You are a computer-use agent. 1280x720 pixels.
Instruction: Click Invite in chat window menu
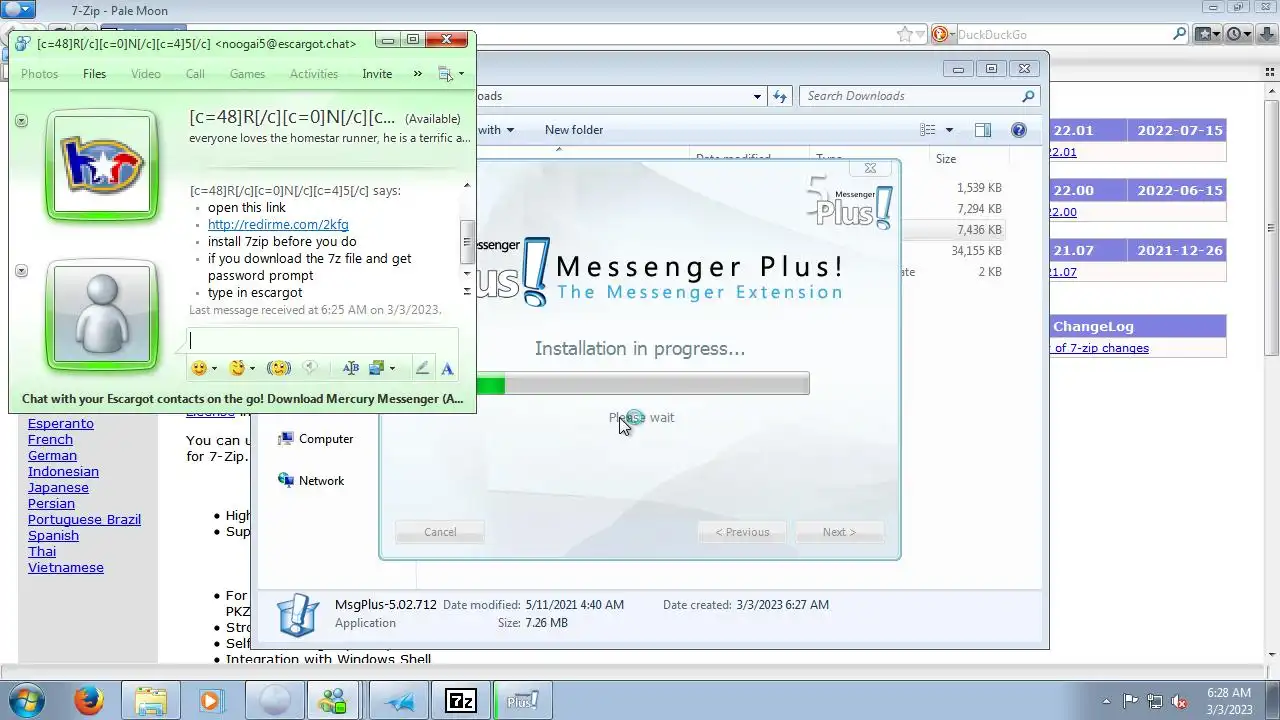(377, 74)
